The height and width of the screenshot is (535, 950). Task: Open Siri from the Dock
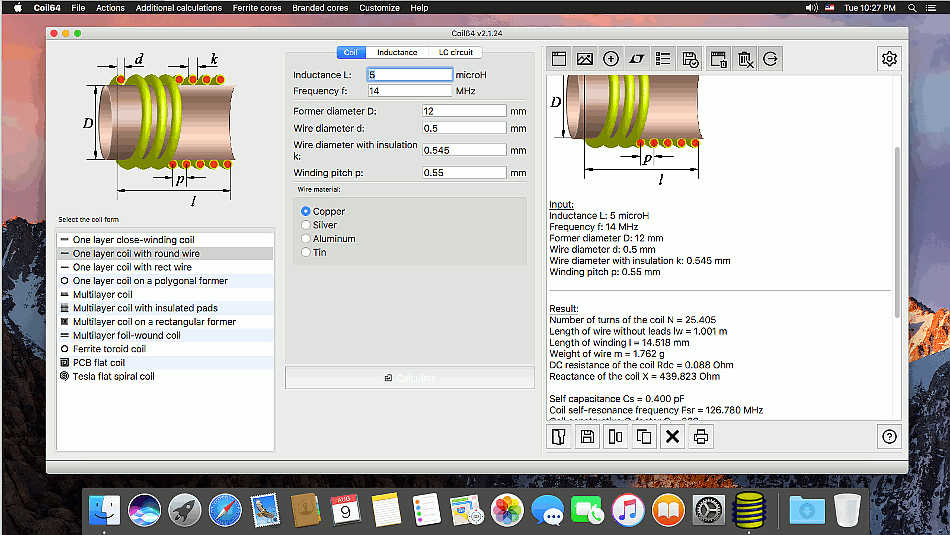point(144,510)
